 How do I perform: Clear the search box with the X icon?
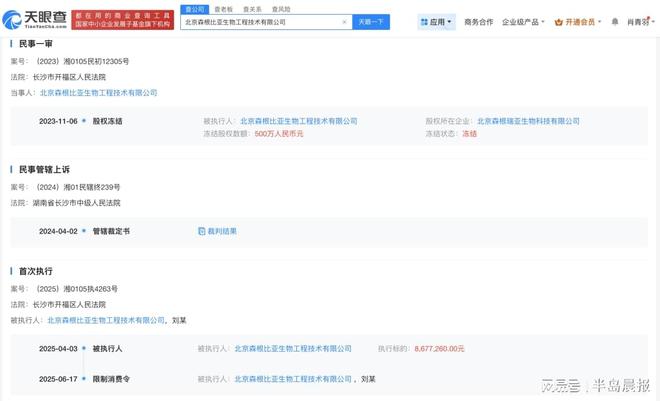pos(344,22)
